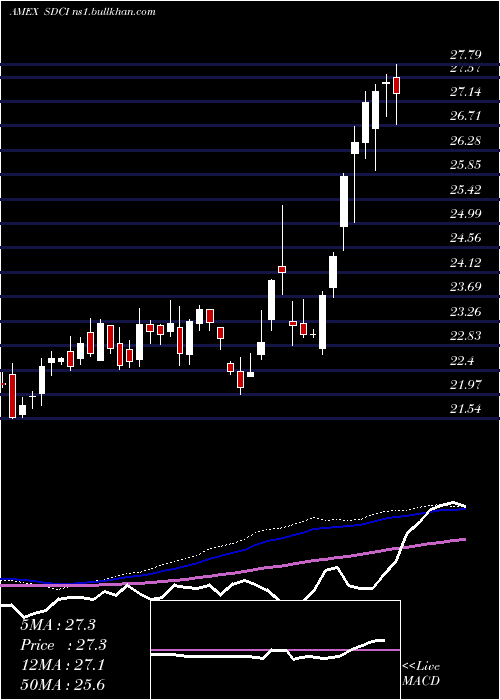Click the 25.42 price axis label
Viewport: 500px width, 700px height.
click(465, 190)
